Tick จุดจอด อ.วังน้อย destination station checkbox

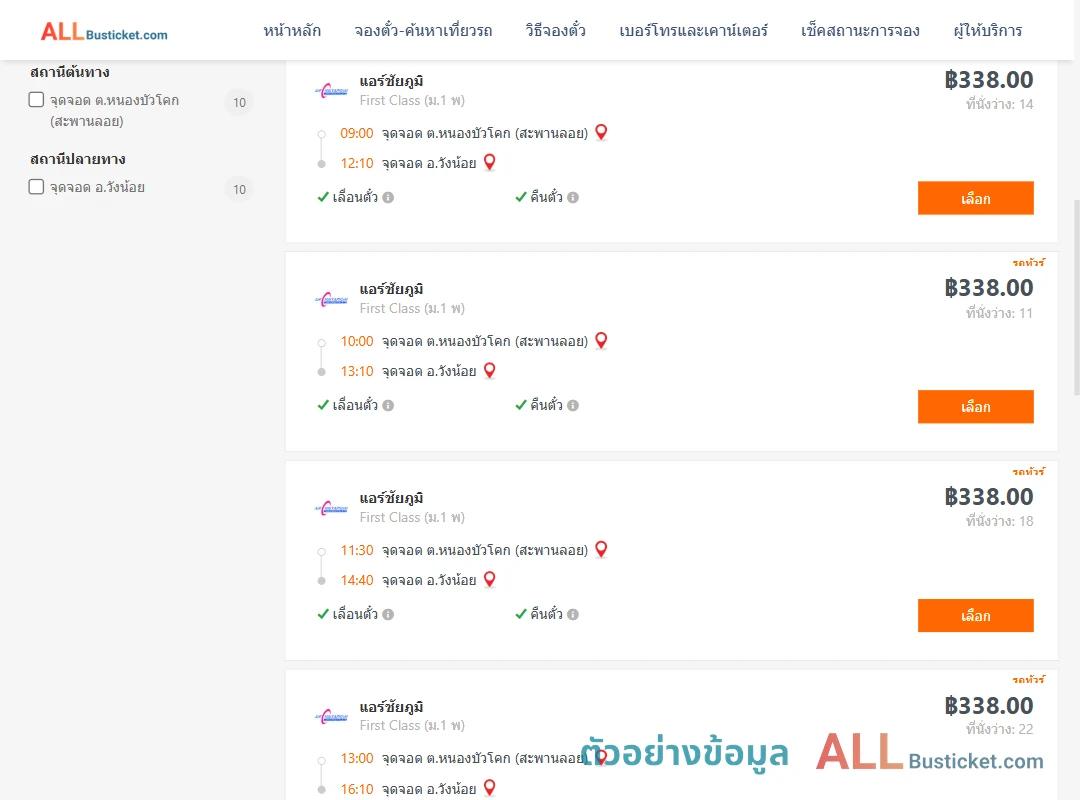click(x=37, y=187)
